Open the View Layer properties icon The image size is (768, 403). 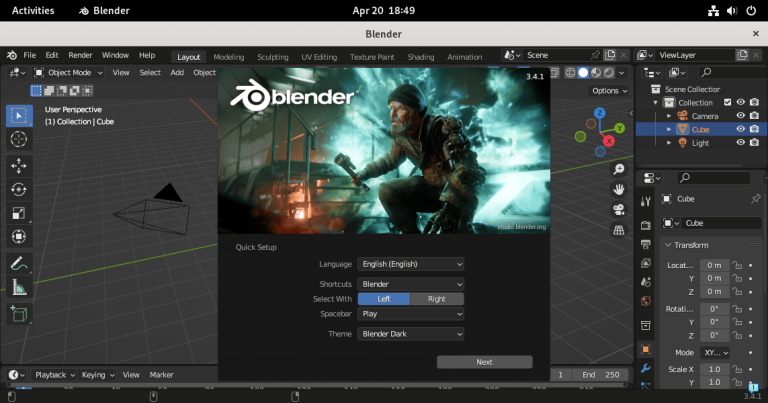click(x=646, y=263)
